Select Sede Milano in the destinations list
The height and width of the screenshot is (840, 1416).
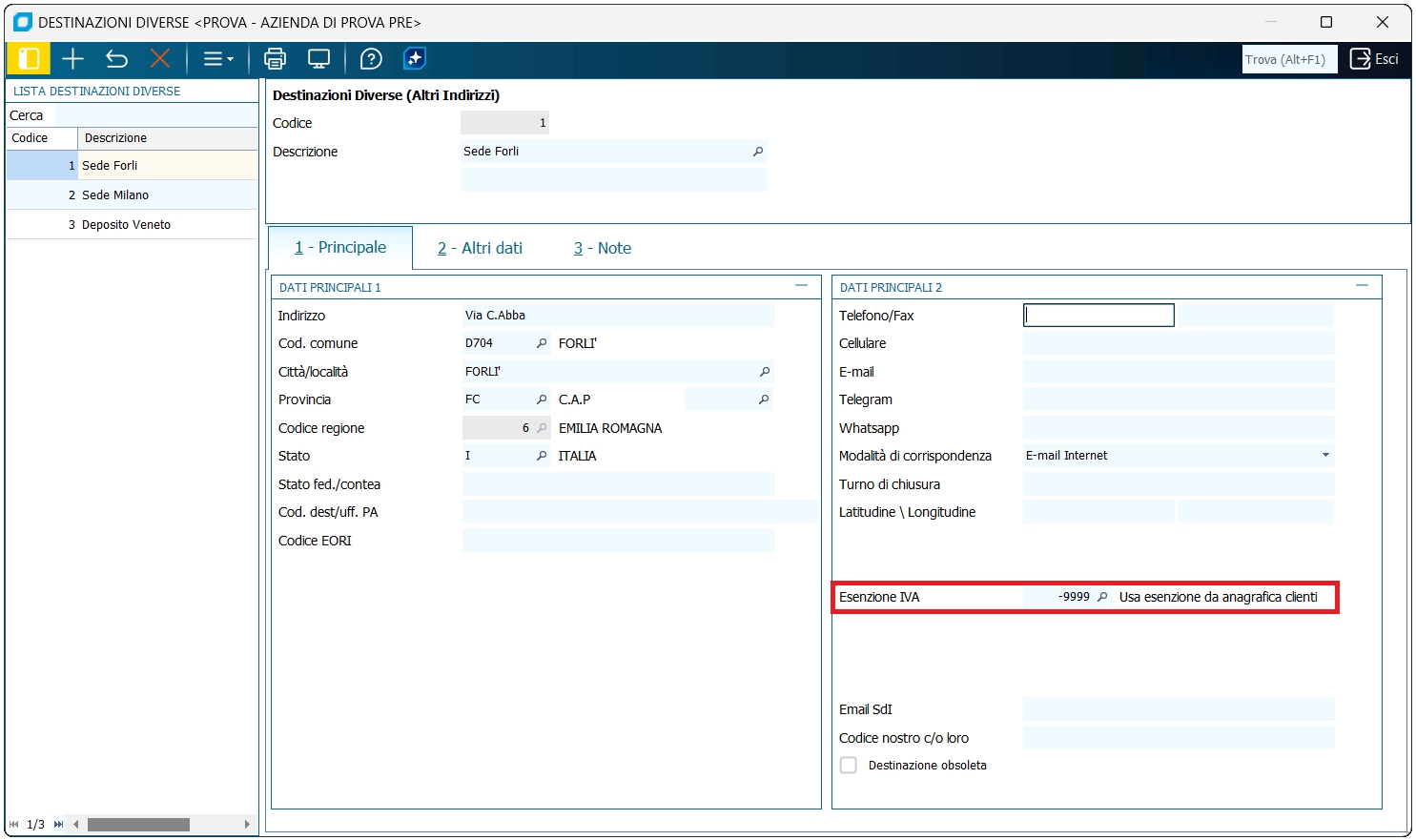pyautogui.click(x=115, y=195)
